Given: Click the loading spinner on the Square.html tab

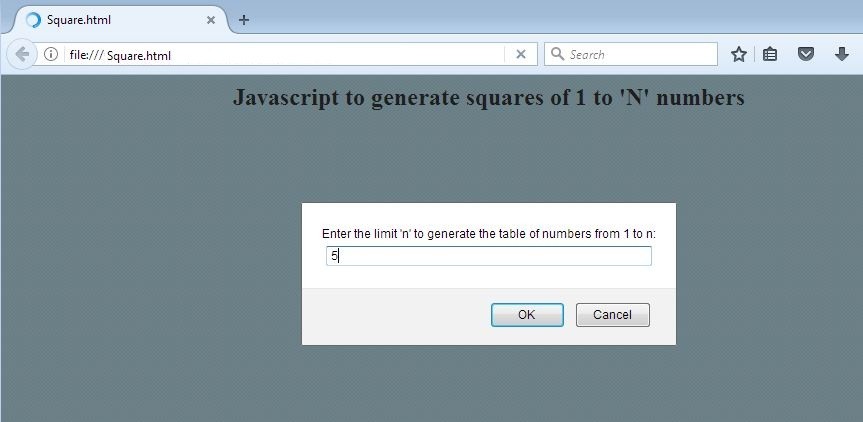Looking at the screenshot, I should (33, 20).
